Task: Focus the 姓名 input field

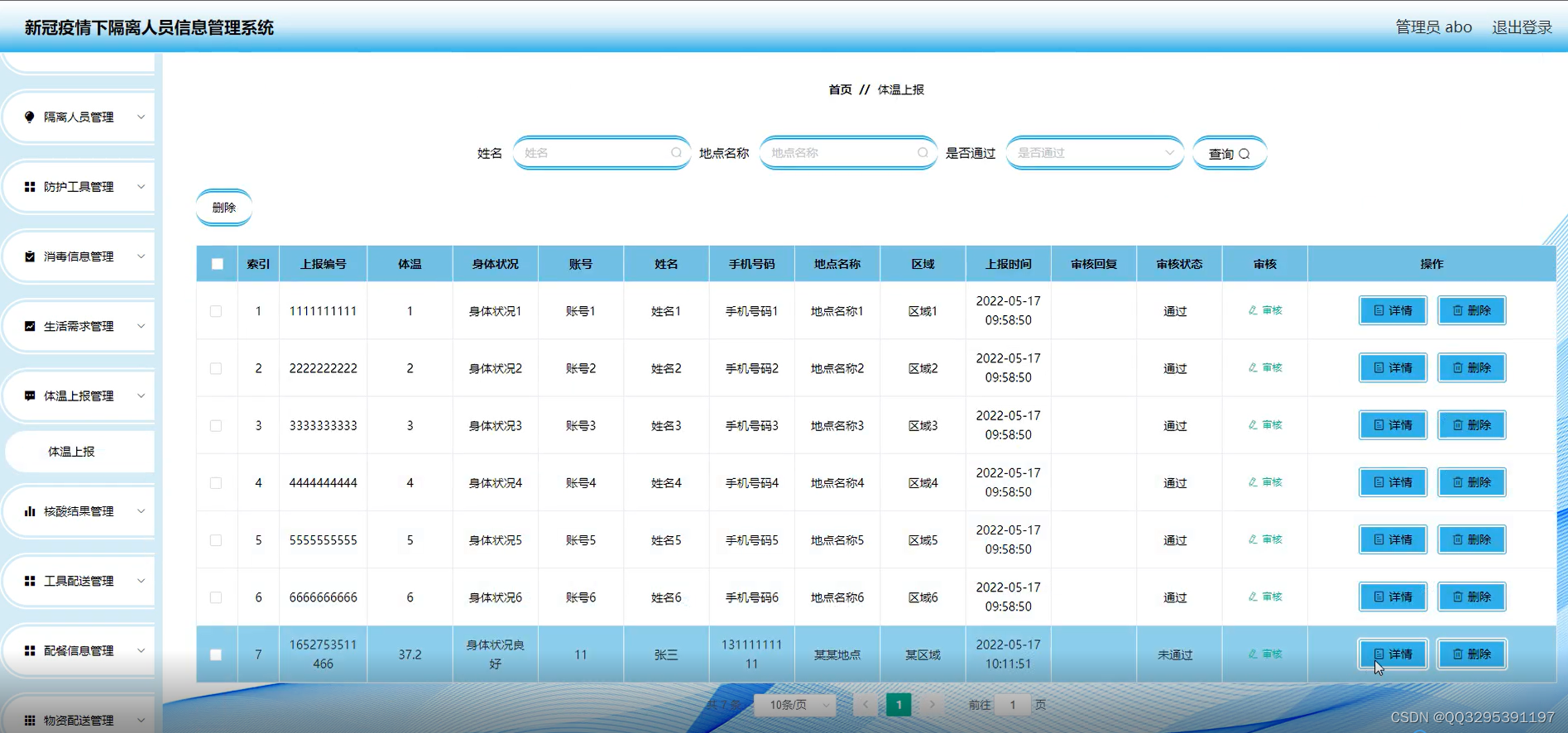Action: (x=602, y=153)
